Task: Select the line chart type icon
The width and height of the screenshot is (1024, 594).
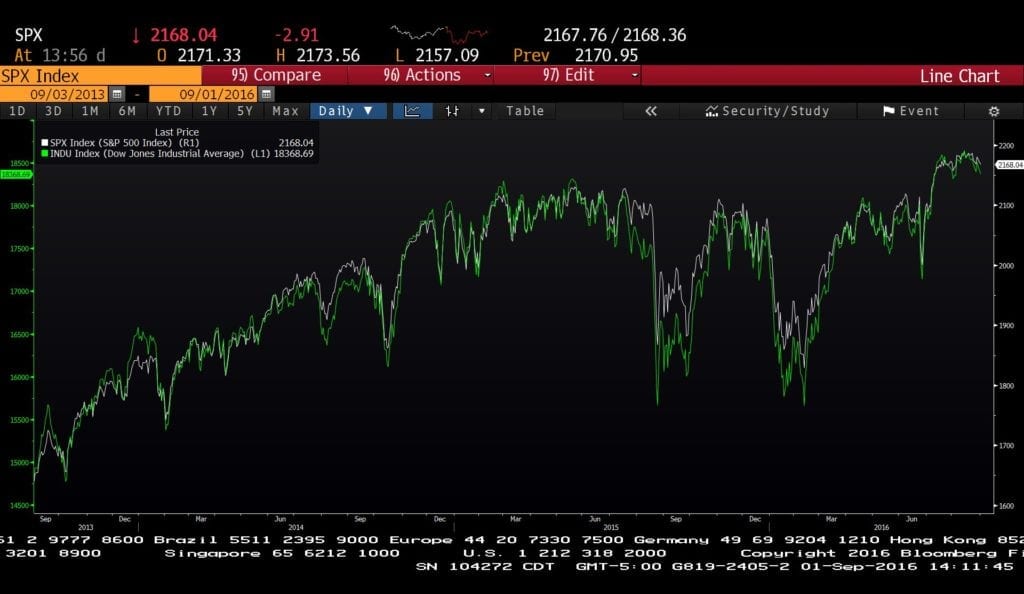Action: click(412, 111)
